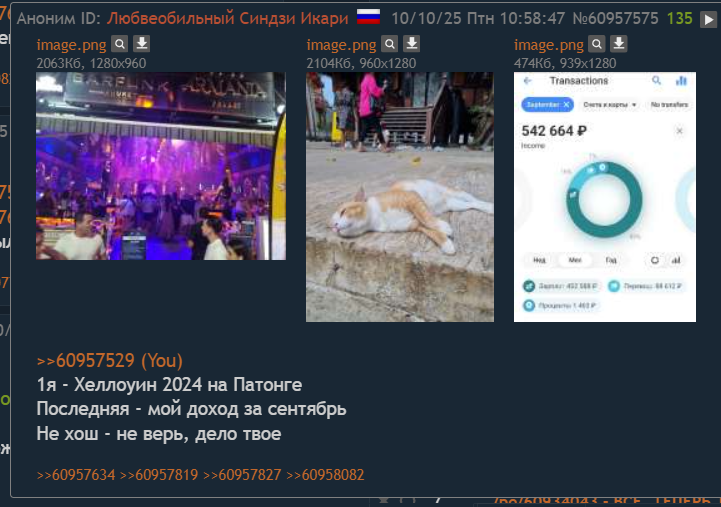Jump to reply >>60957827
The width and height of the screenshot is (721, 507).
[x=242, y=475]
